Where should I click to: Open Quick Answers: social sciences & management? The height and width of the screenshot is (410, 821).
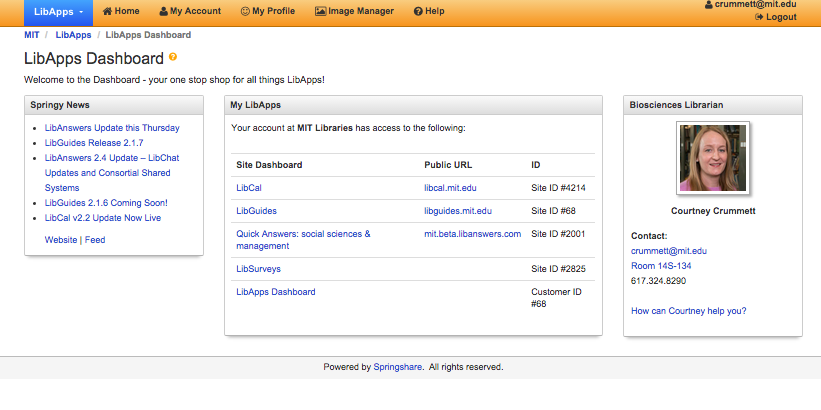(303, 240)
